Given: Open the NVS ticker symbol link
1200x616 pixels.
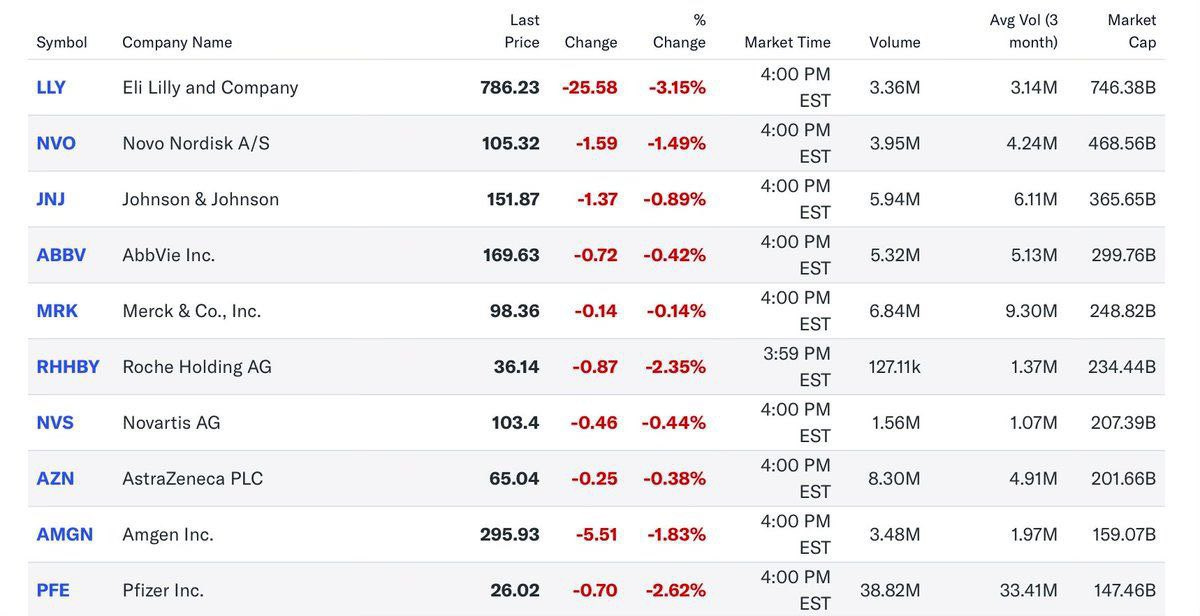Looking at the screenshot, I should point(55,423).
